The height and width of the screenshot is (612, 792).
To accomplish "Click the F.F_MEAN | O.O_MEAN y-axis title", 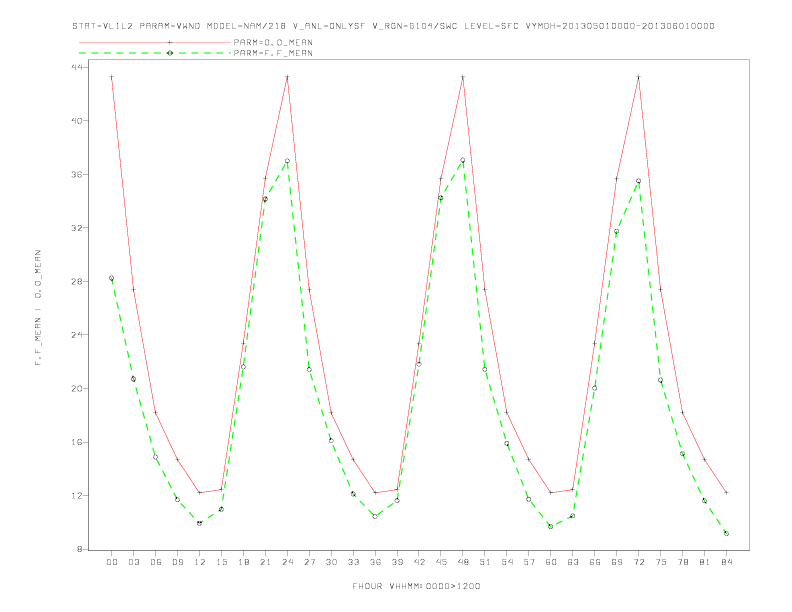I will [x=38, y=308].
